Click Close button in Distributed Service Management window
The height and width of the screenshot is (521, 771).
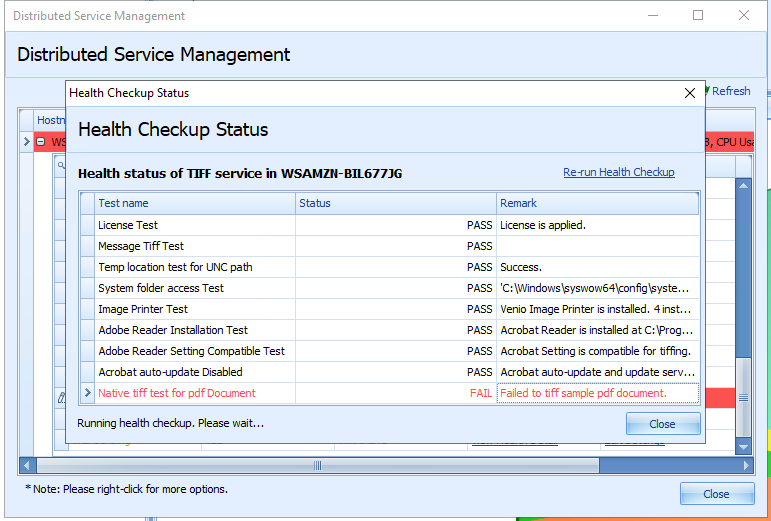[x=717, y=493]
